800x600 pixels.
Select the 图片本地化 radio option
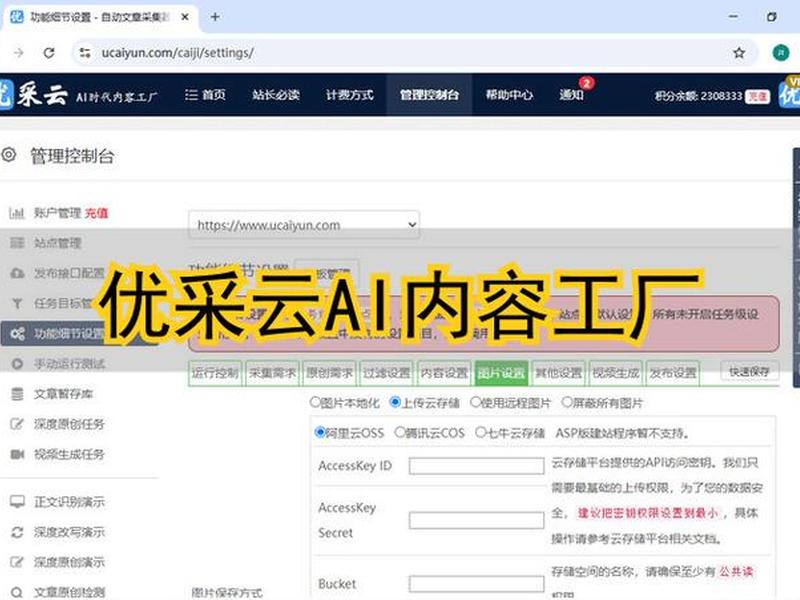pos(315,402)
